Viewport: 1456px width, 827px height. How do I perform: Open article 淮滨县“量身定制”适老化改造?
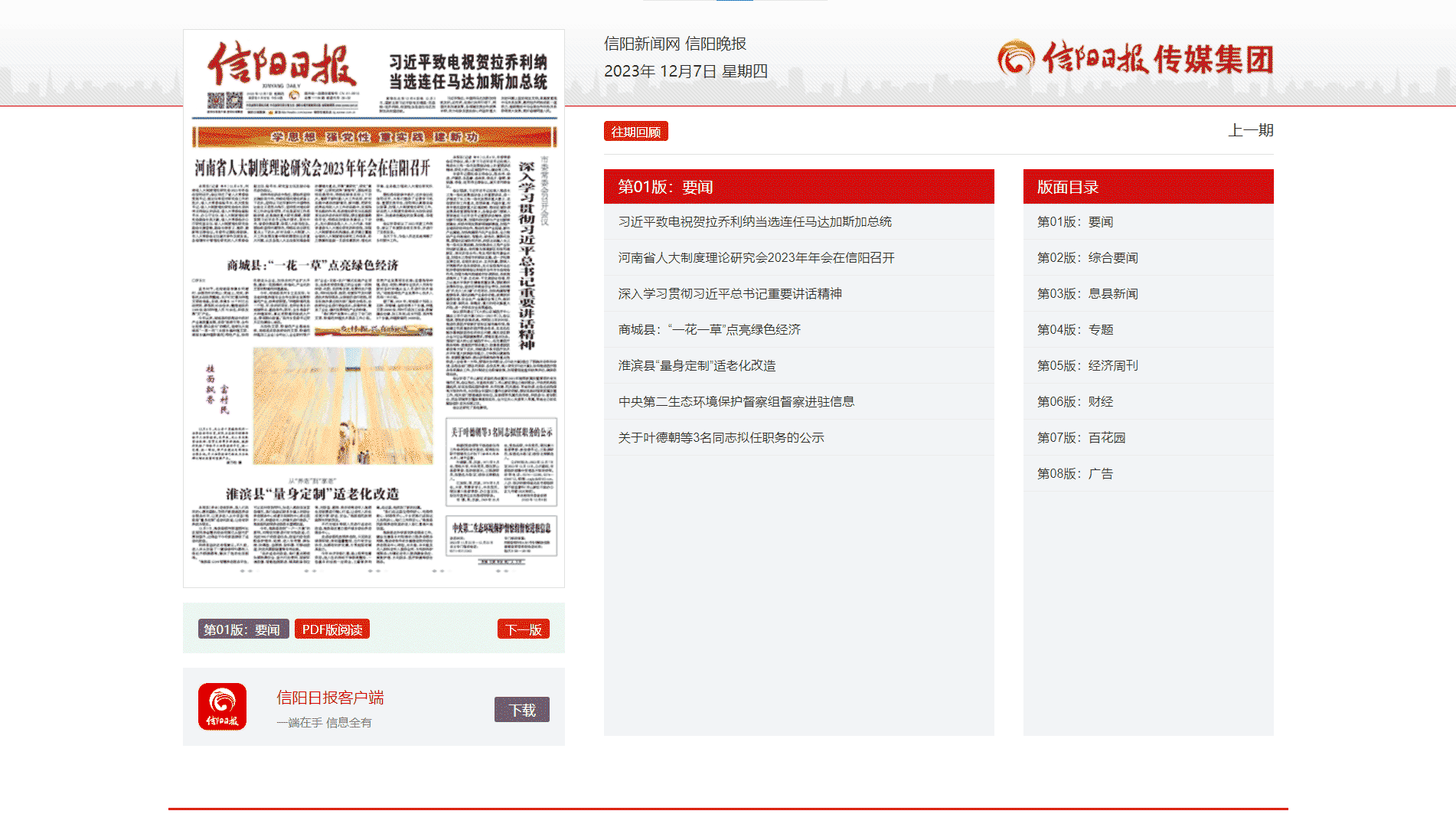click(697, 366)
